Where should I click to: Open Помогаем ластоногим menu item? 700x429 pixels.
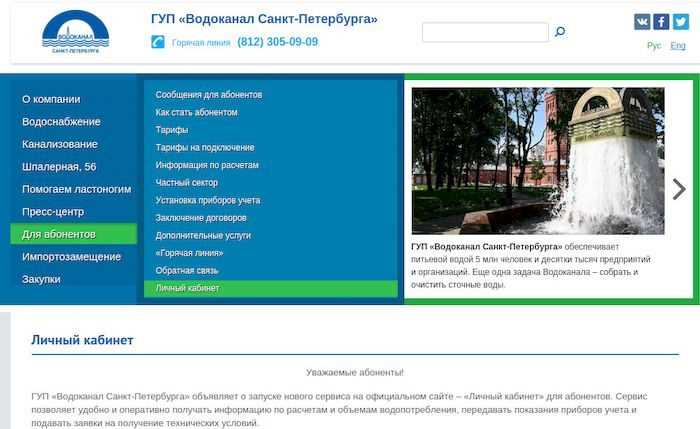pyautogui.click(x=77, y=189)
